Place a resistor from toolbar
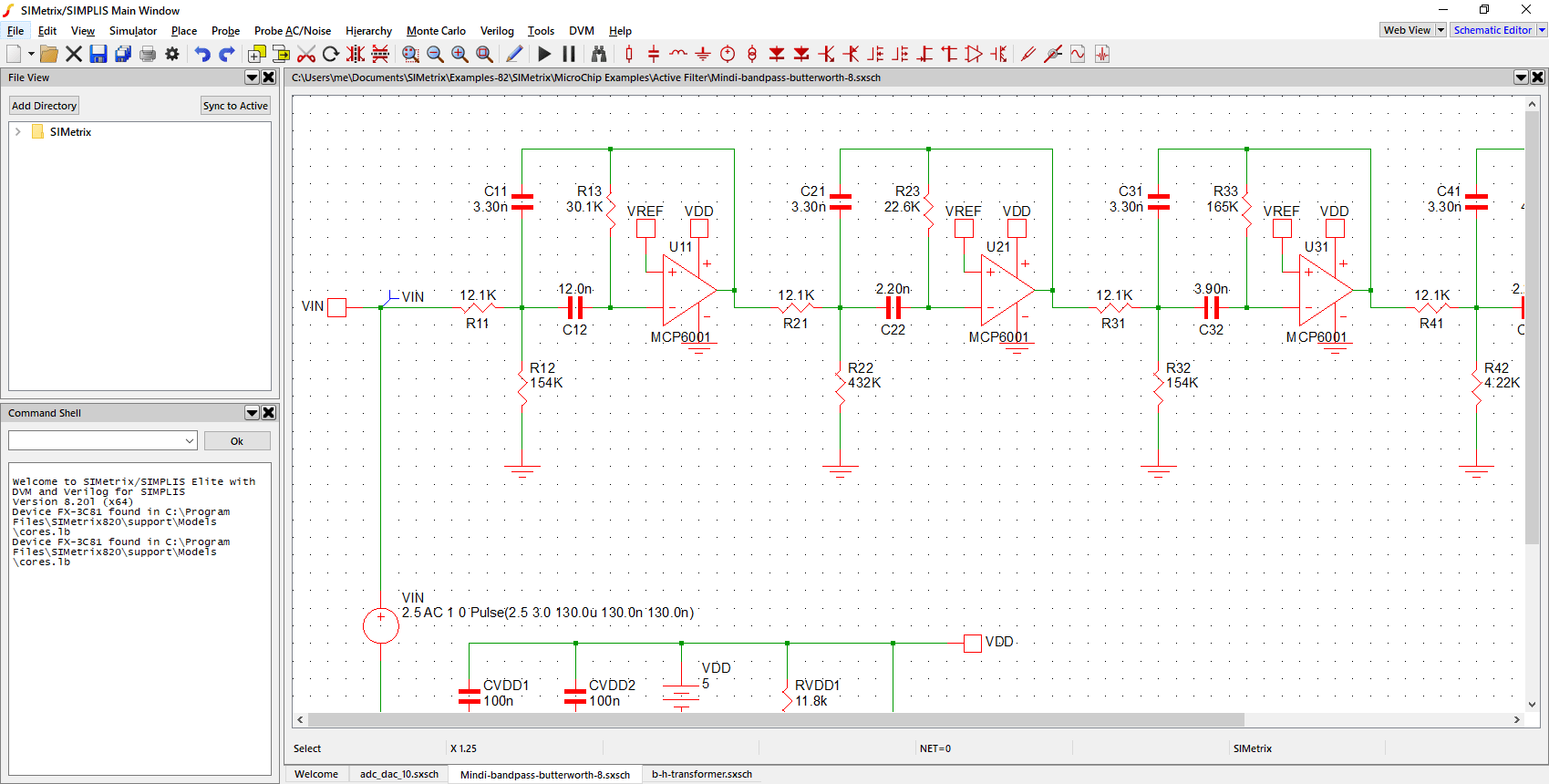Viewport: 1549px width, 784px height. click(x=629, y=54)
